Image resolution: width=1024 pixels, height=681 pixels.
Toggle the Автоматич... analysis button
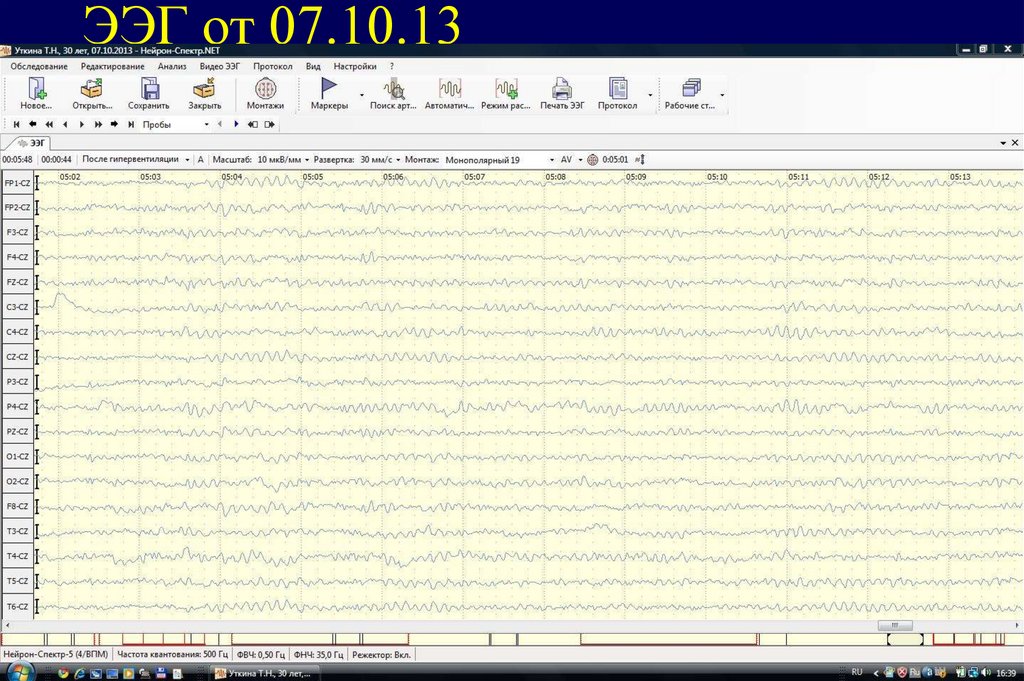449,92
